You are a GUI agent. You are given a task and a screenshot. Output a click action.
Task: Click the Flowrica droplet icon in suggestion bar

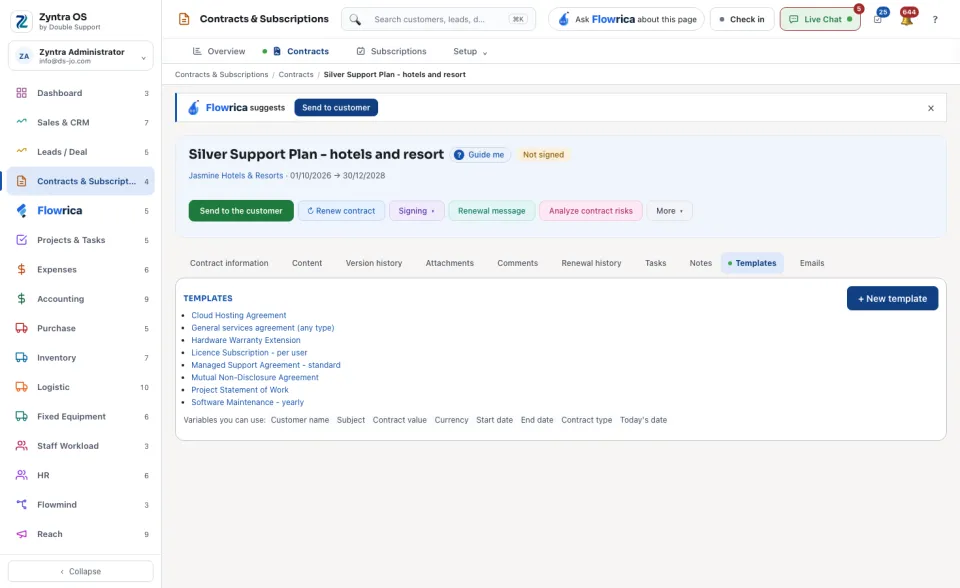click(193, 108)
